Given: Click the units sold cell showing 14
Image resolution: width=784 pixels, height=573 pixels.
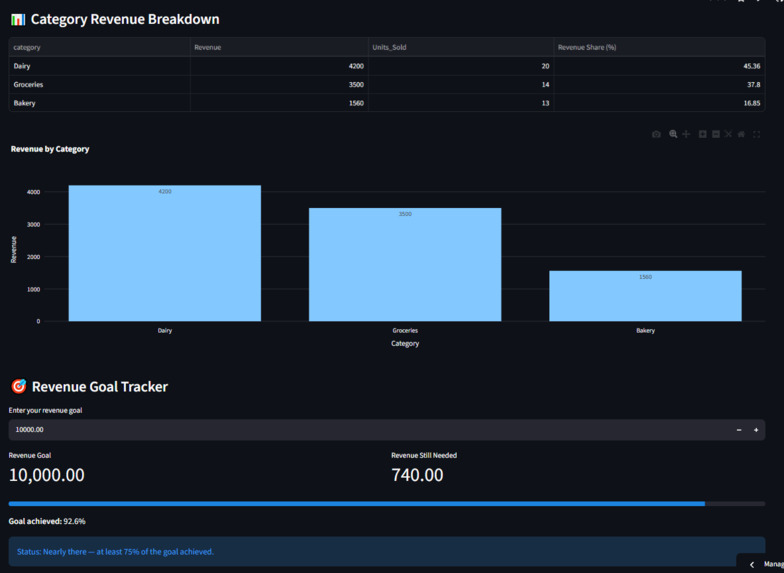Looking at the screenshot, I should (x=461, y=84).
